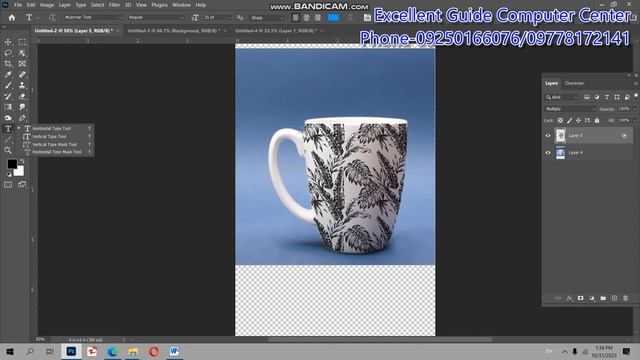Select the Rectangular Marquee tool
640x360 pixels.
pyautogui.click(x=22, y=42)
